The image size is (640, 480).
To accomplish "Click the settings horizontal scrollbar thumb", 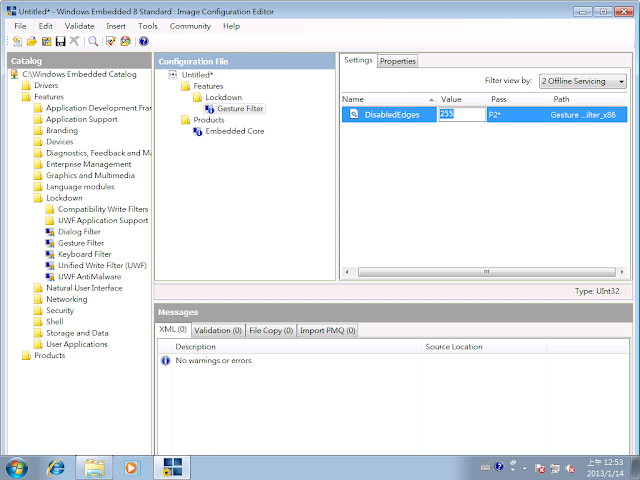I will [487, 272].
